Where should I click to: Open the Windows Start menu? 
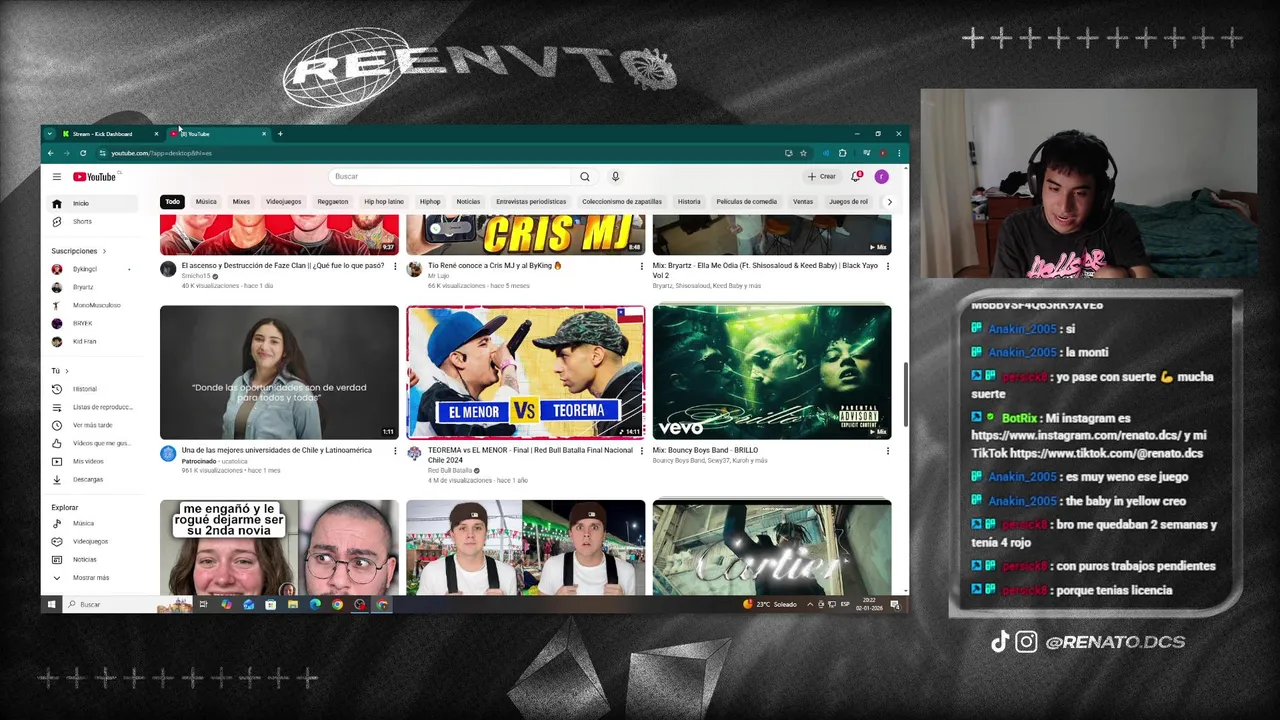click(50, 605)
